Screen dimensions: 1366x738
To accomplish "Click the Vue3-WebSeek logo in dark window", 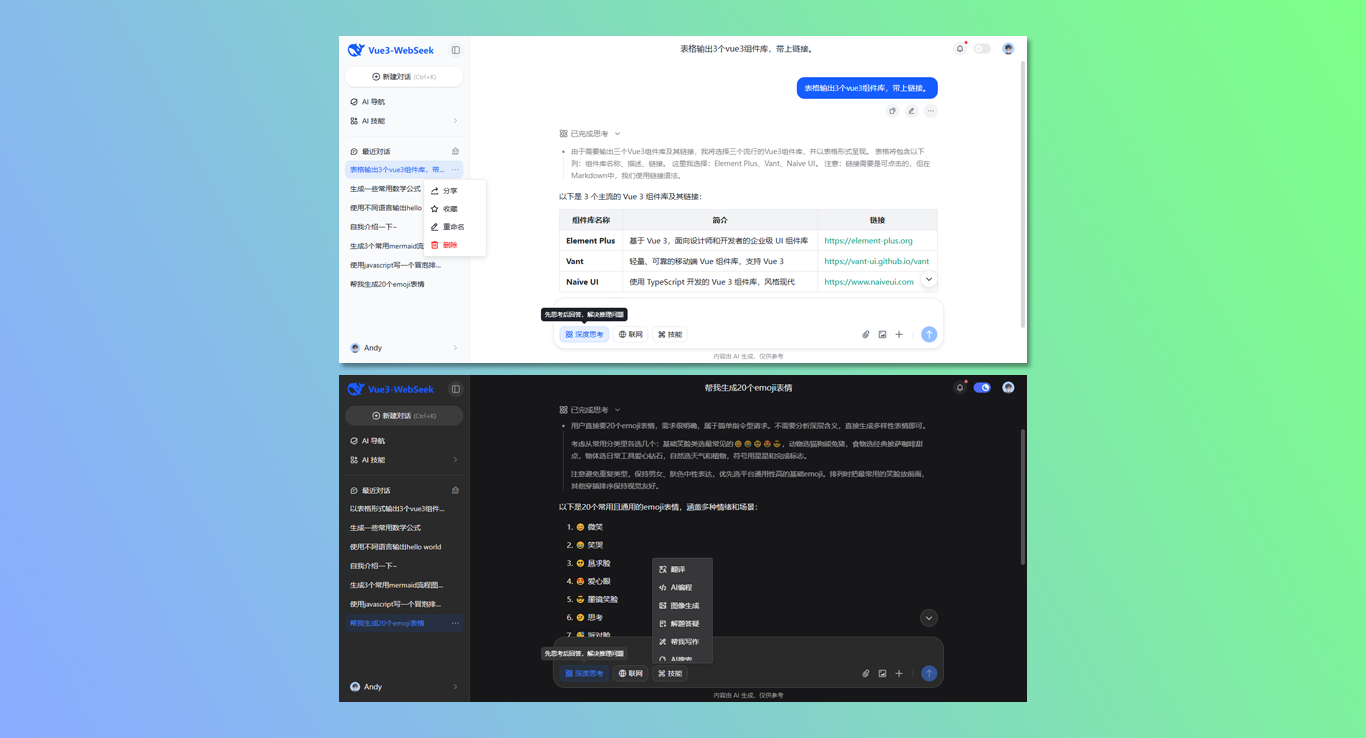I will (x=391, y=389).
